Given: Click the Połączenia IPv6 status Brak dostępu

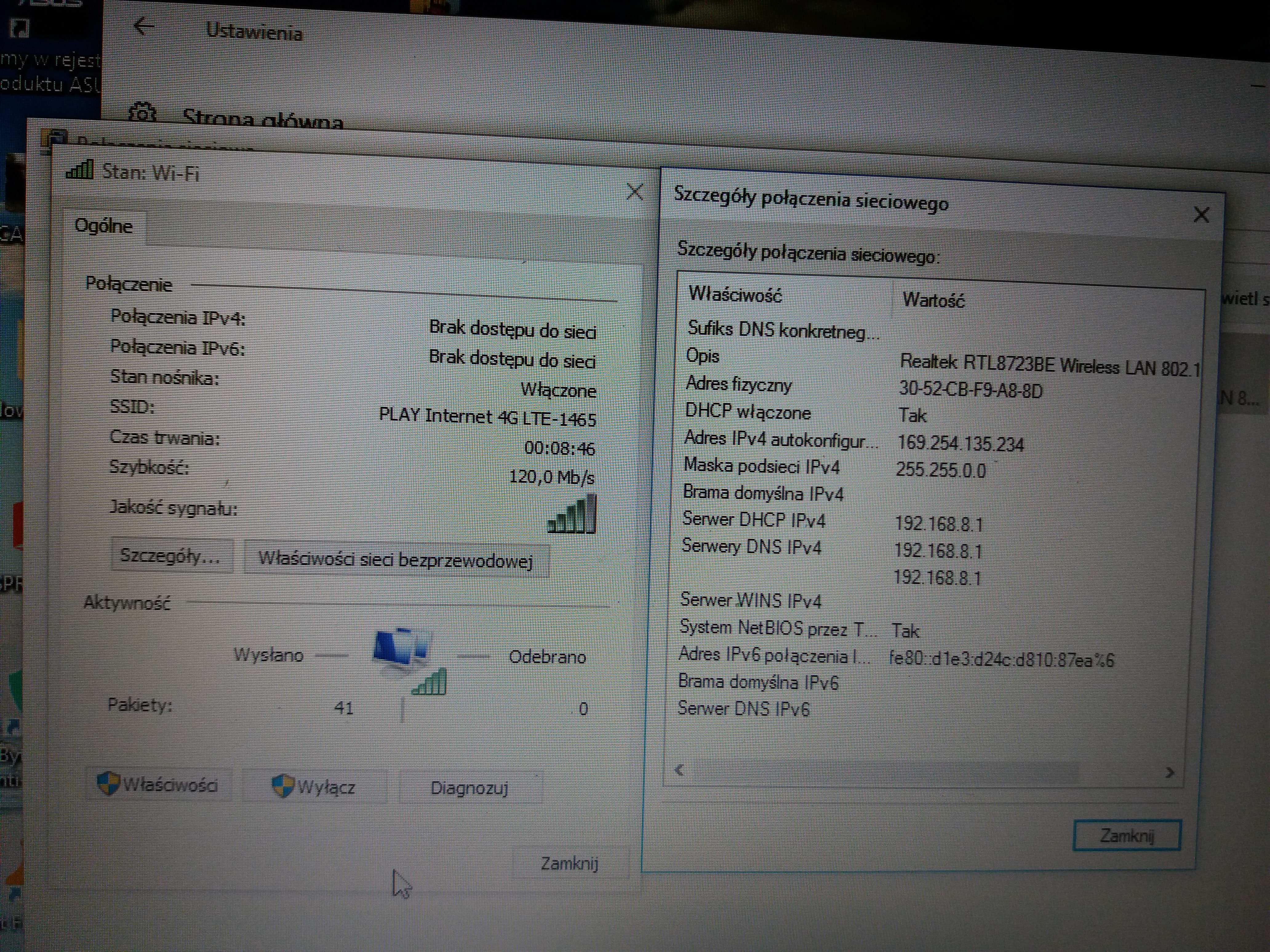Looking at the screenshot, I should pos(512,359).
